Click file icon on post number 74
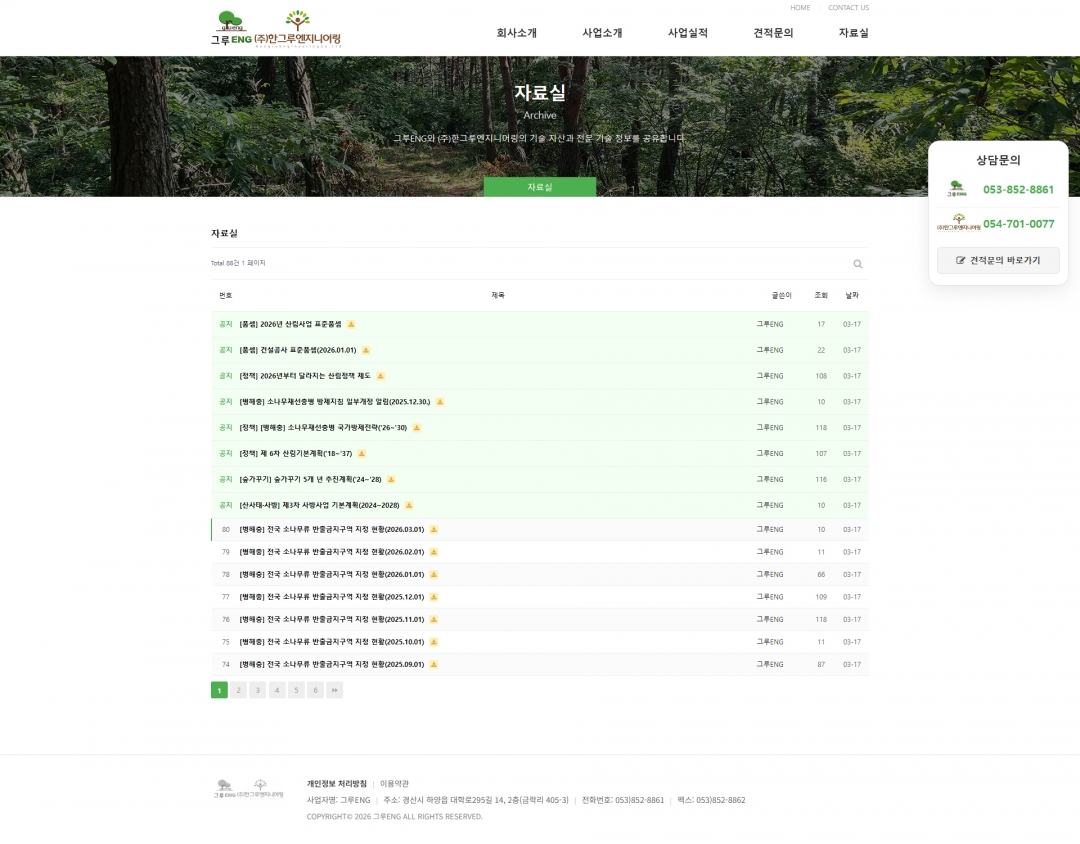 (x=434, y=664)
